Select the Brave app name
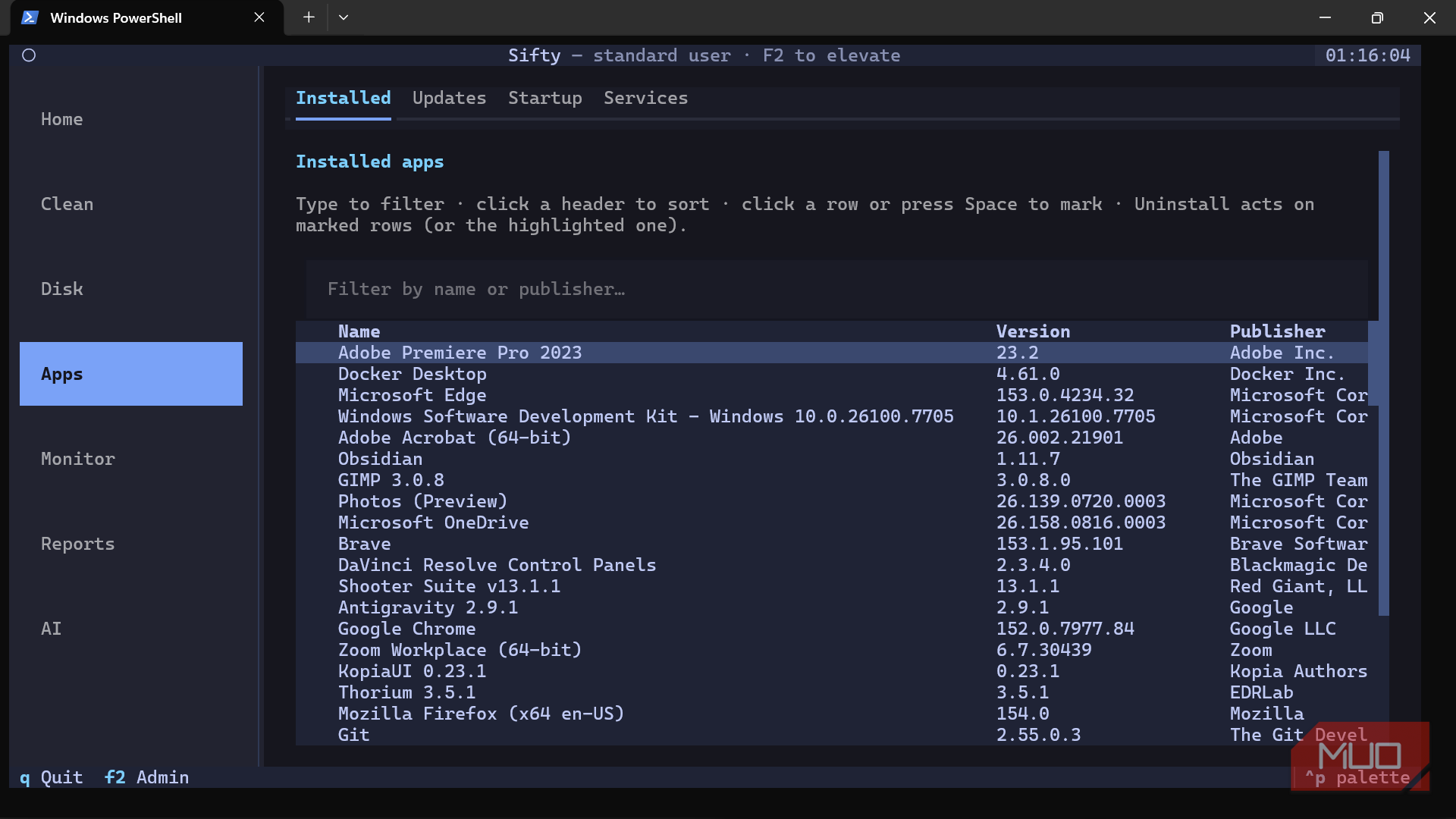 pos(364,544)
